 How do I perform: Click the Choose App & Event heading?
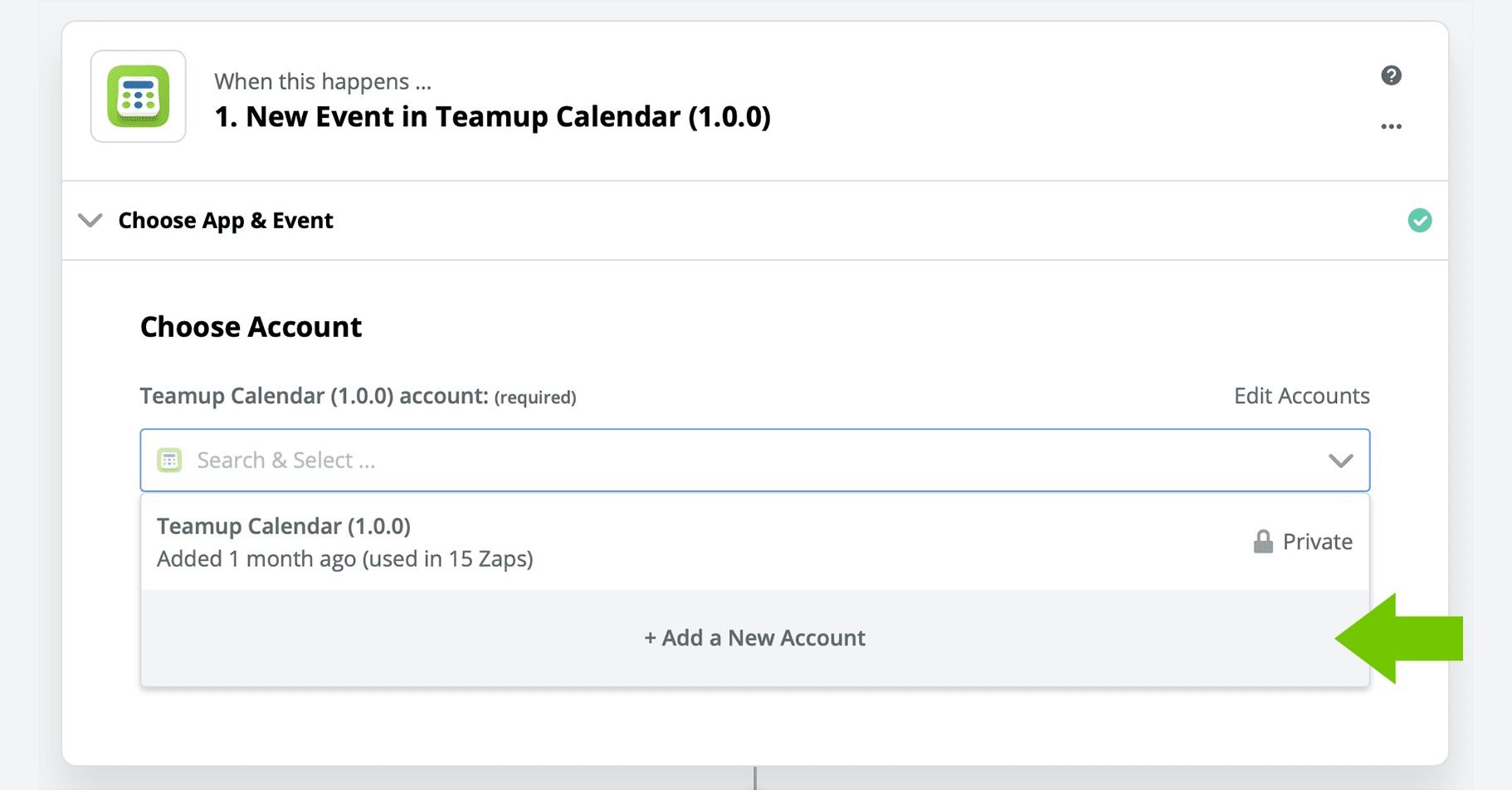226,221
